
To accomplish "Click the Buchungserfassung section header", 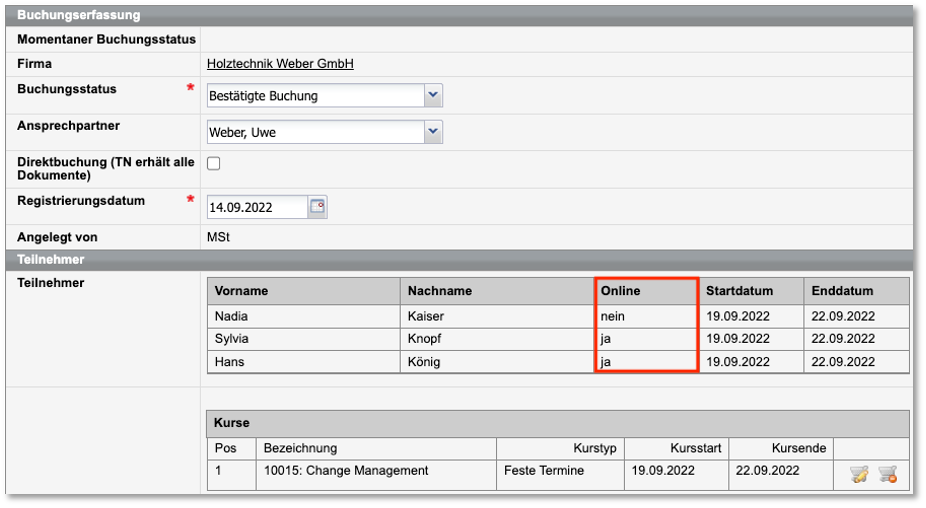I will pos(459,15).
